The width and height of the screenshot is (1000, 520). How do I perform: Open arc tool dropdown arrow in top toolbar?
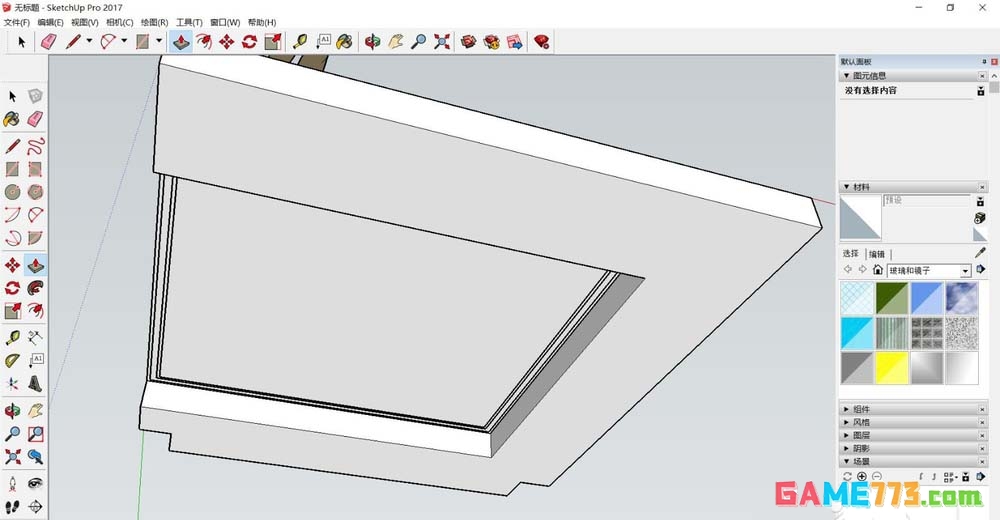[x=124, y=41]
